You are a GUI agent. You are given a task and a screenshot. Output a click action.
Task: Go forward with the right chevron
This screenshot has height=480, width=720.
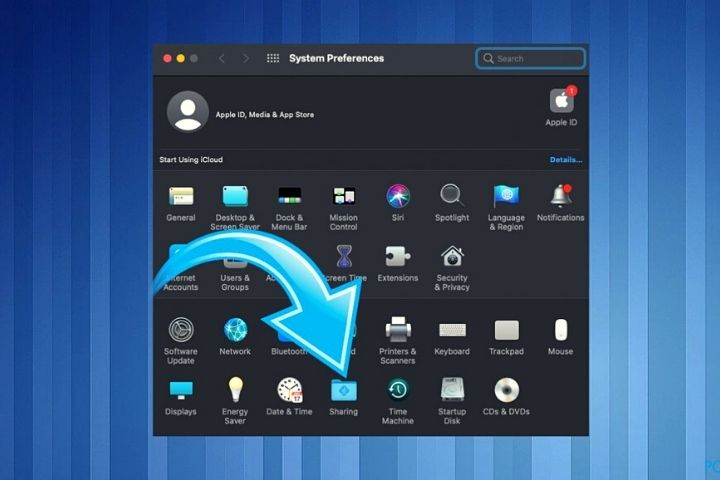(246, 58)
